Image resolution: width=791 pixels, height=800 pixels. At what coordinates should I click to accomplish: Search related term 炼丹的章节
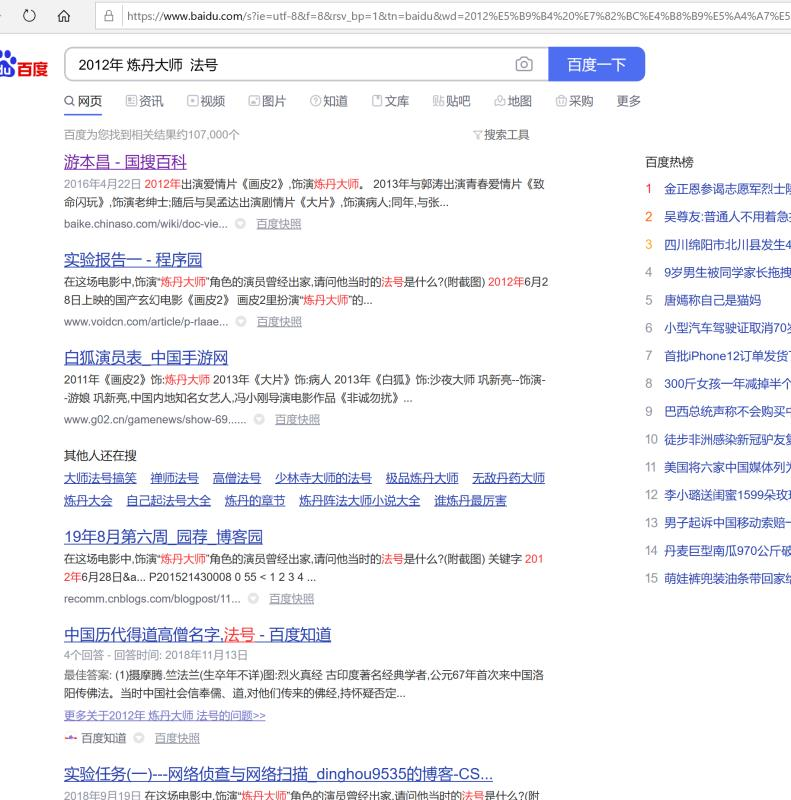coord(255,501)
